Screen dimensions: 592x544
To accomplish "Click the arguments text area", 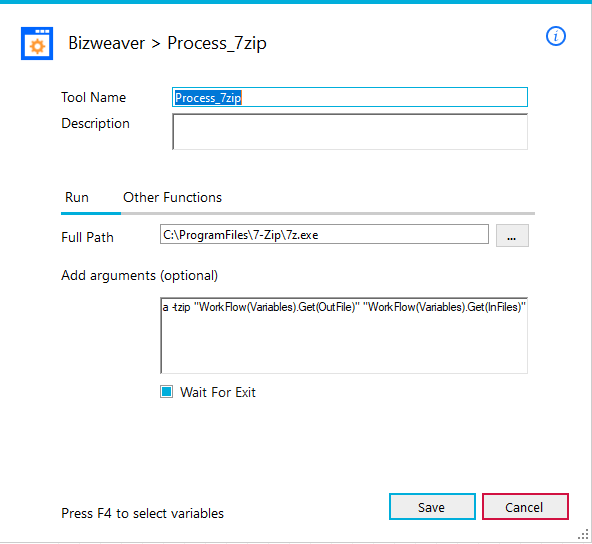I will click(344, 336).
